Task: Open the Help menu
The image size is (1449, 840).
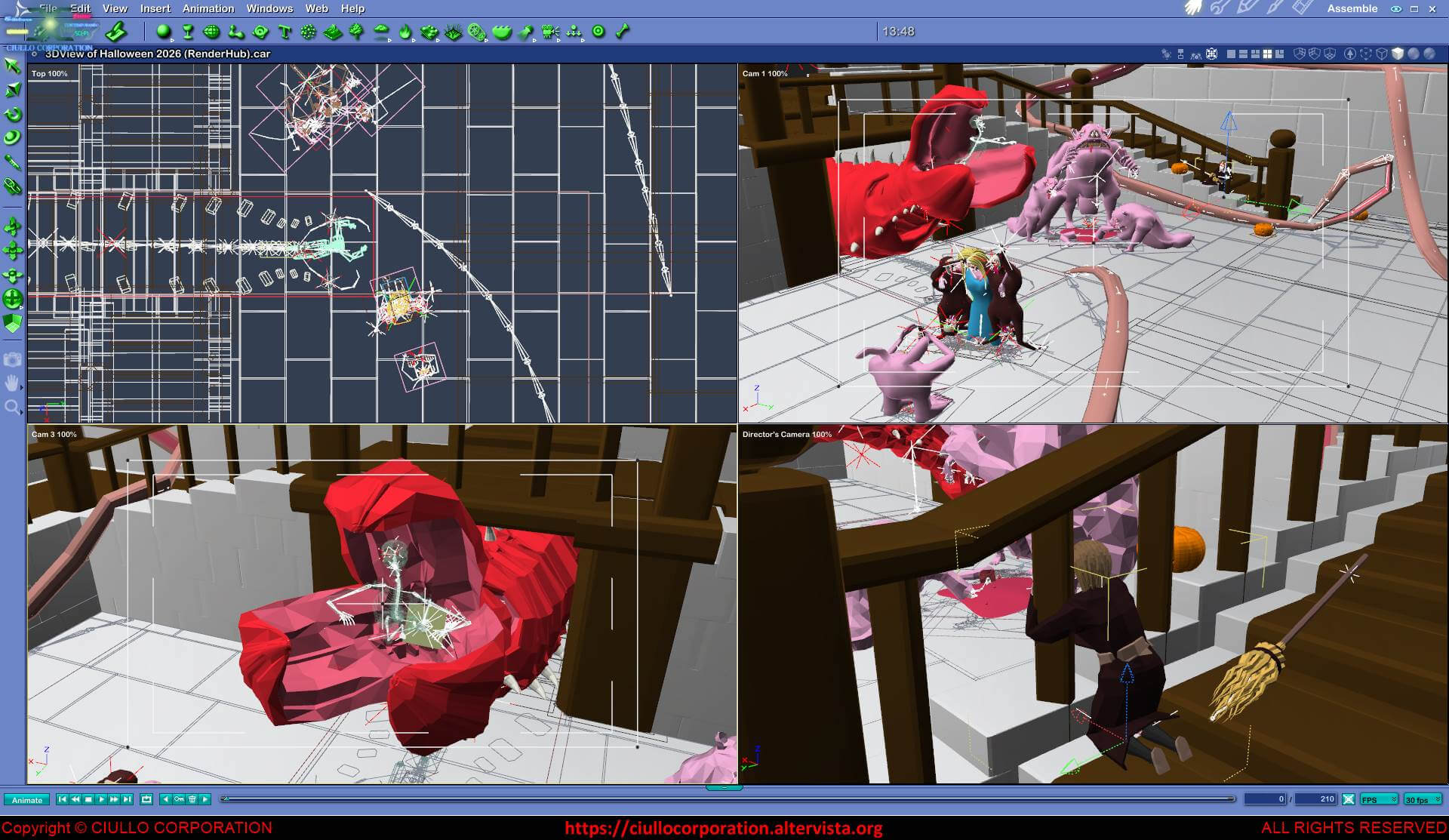Action: coord(352,8)
